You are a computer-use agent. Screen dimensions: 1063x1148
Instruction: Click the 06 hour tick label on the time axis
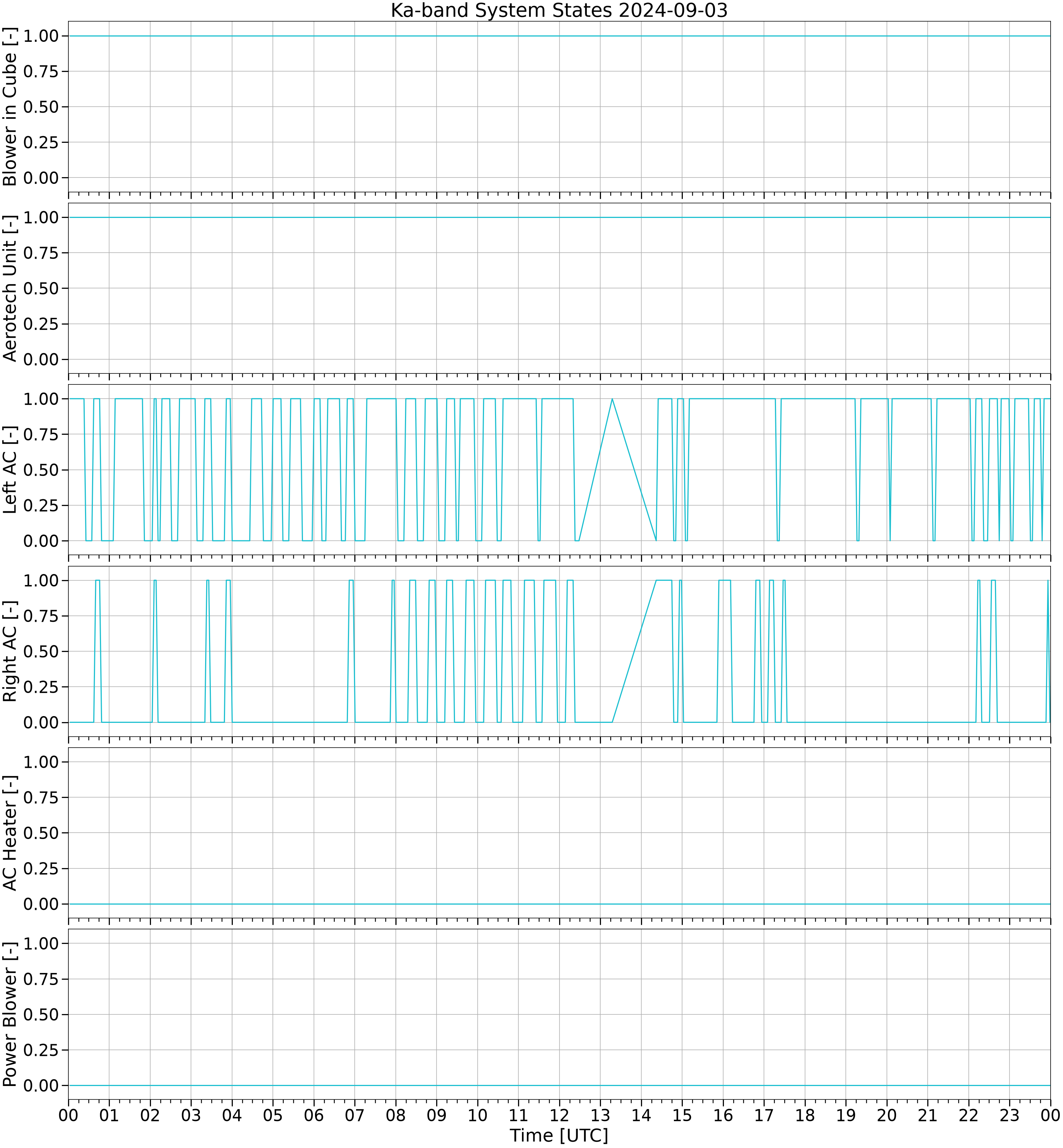click(314, 1116)
